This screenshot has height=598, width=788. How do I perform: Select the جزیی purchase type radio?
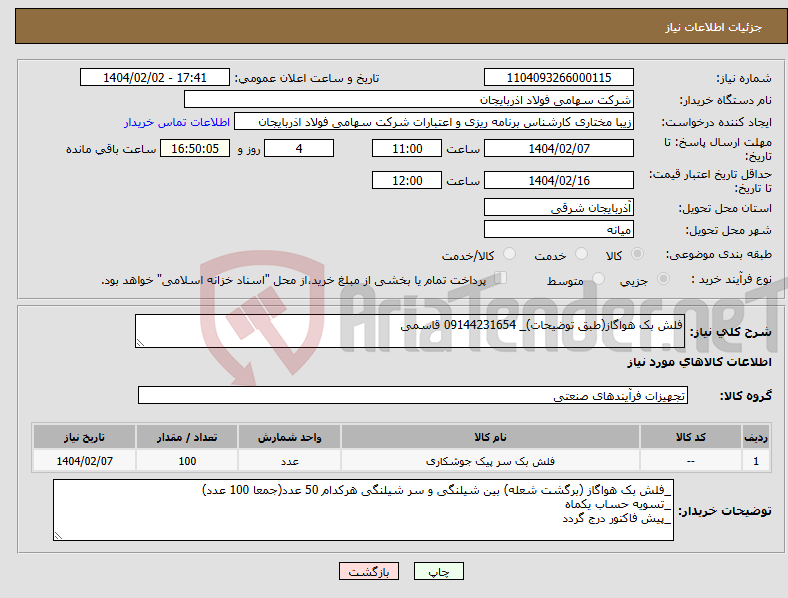663,279
